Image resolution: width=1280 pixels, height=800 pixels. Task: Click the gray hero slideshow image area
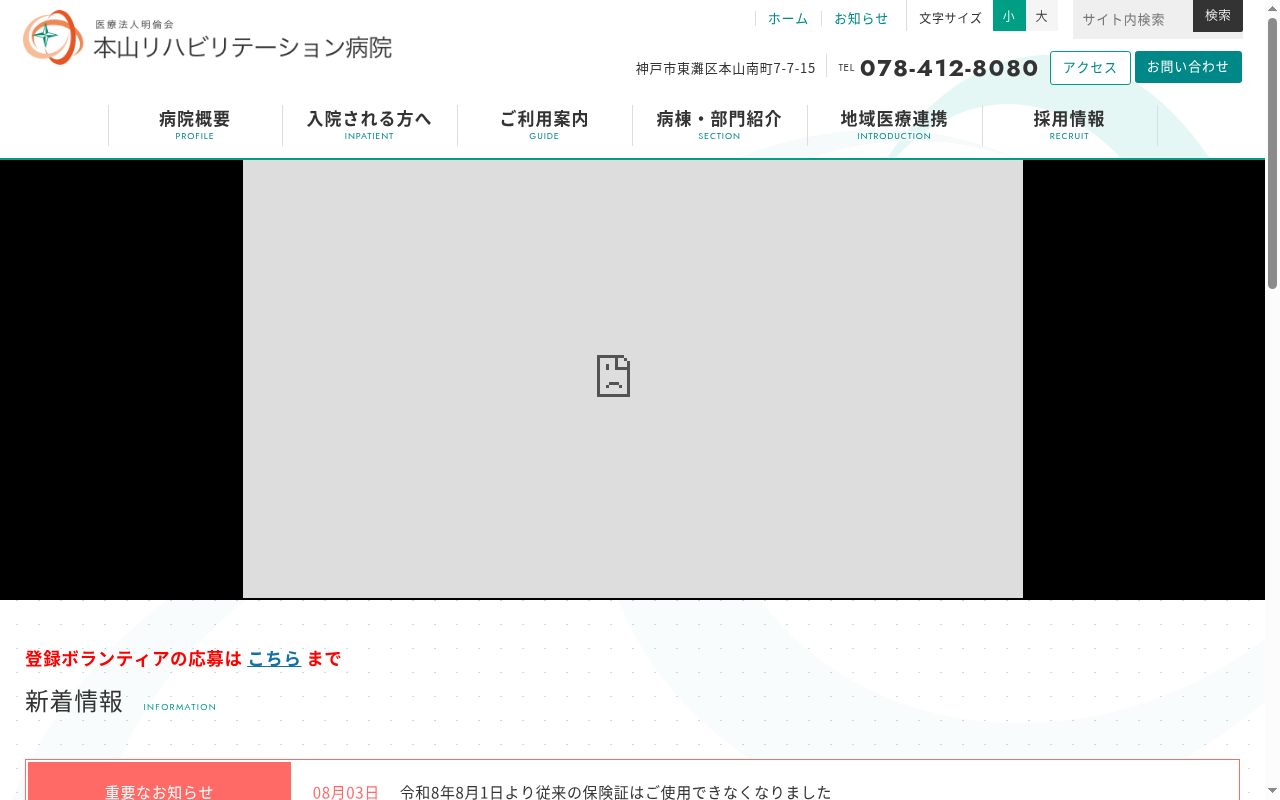tap(633, 379)
